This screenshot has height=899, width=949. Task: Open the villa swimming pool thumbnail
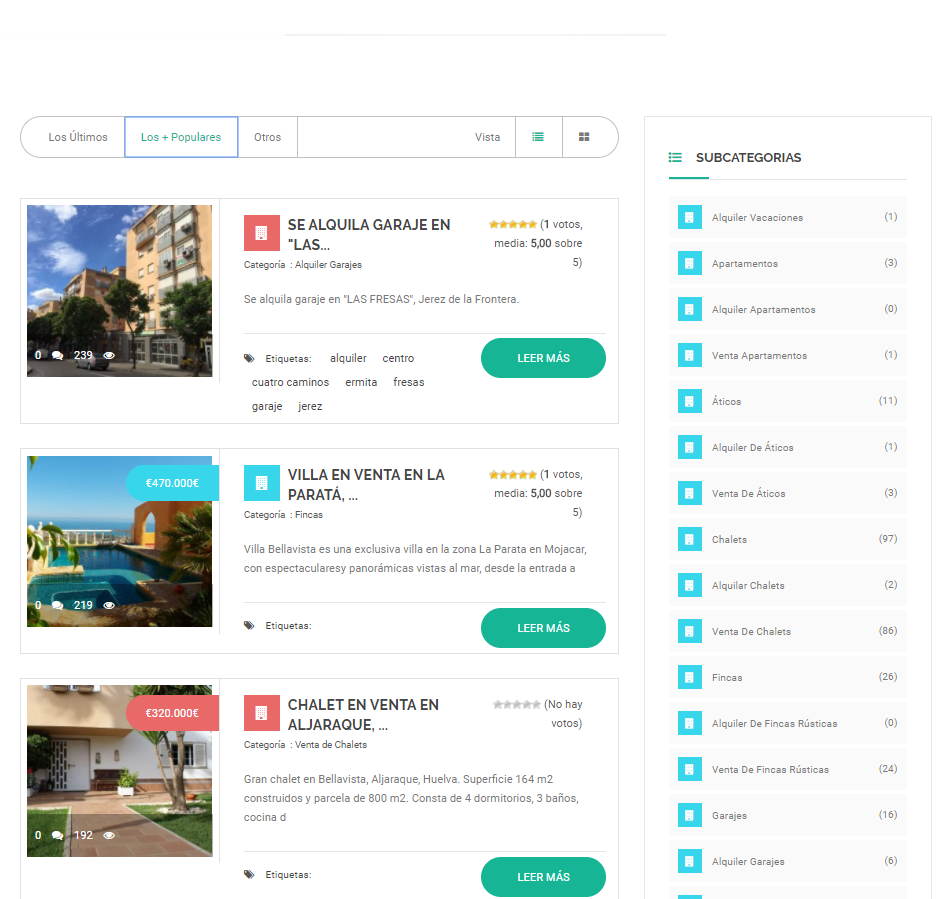pos(119,541)
